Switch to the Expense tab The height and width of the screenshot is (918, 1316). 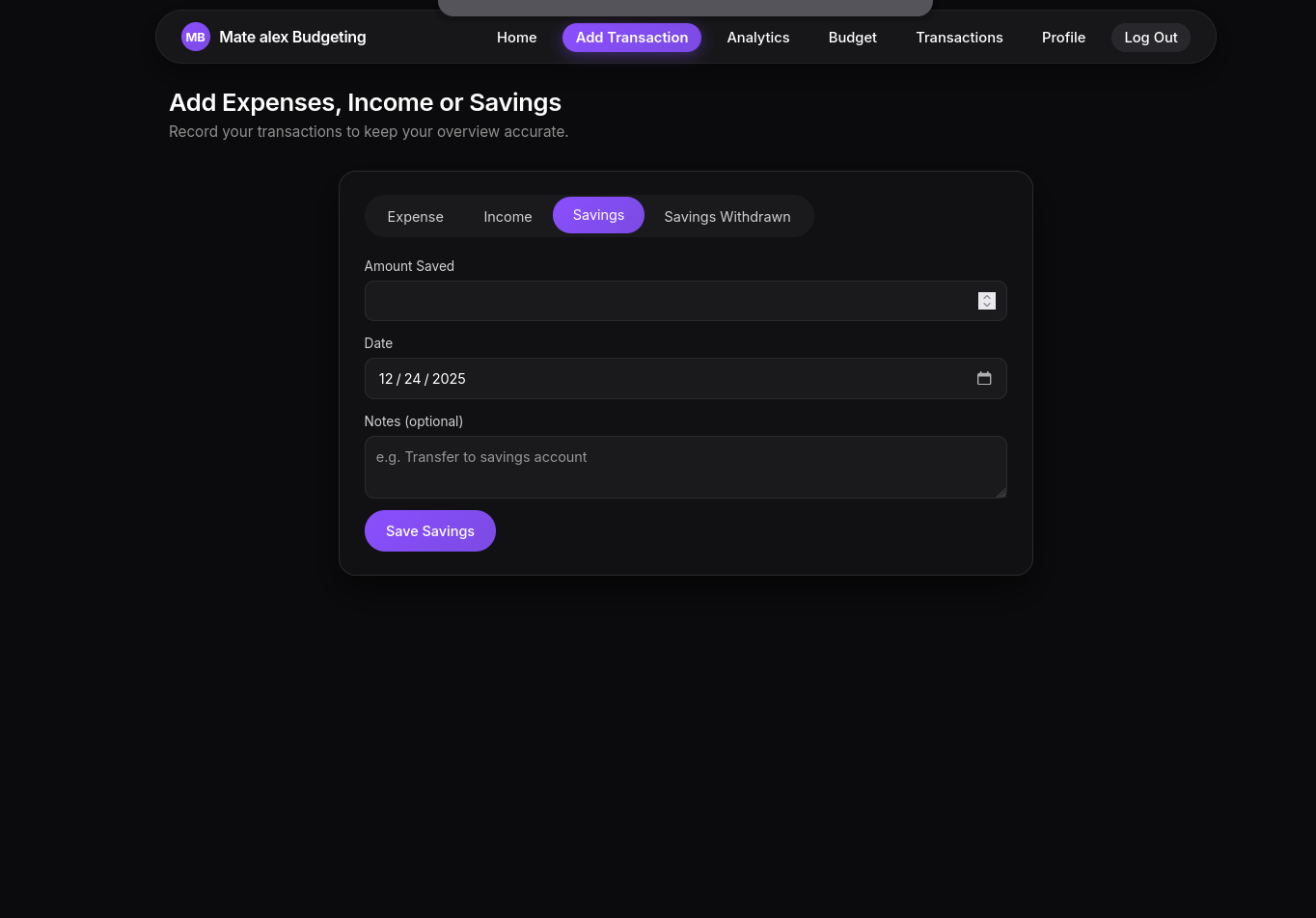click(415, 217)
